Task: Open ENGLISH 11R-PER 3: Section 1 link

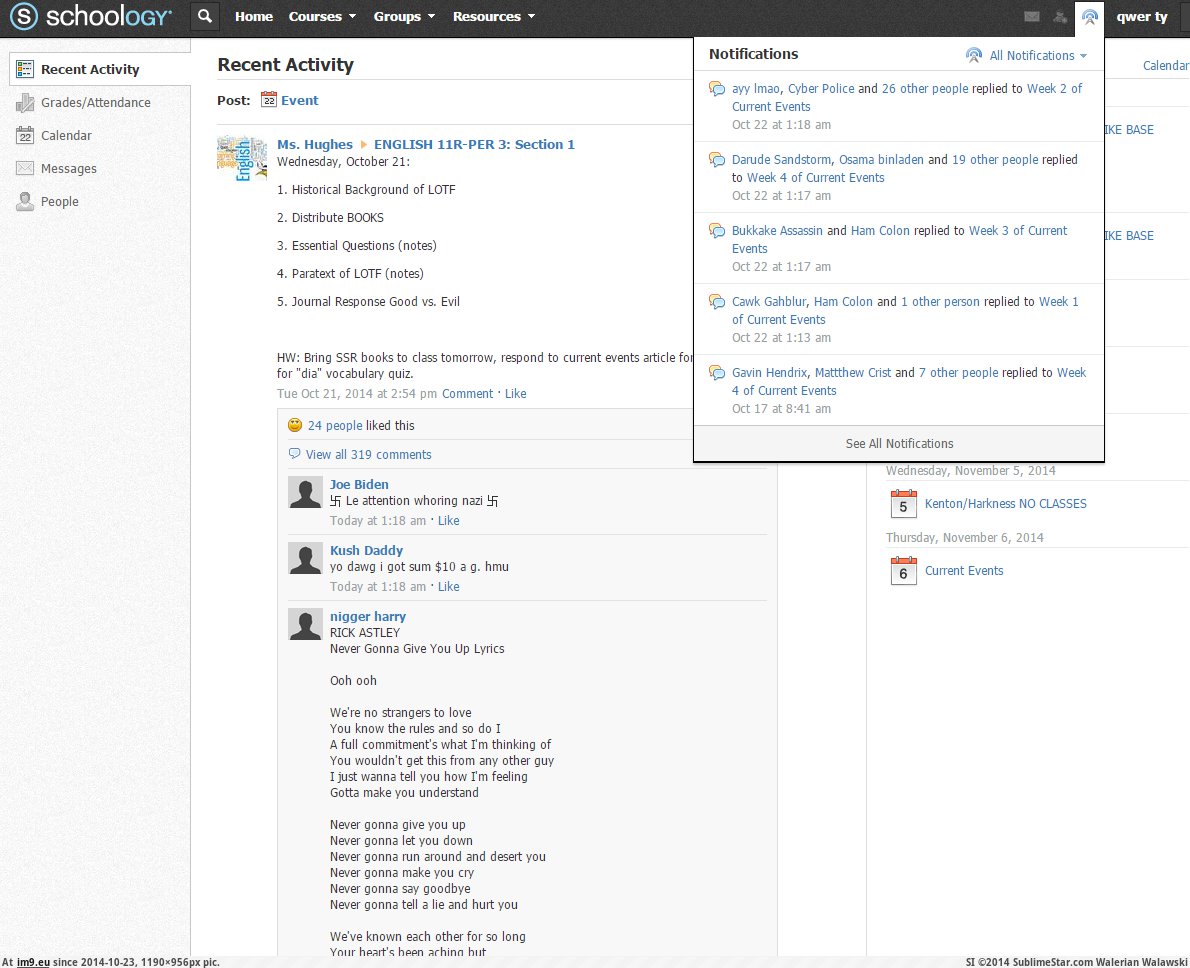Action: [474, 144]
